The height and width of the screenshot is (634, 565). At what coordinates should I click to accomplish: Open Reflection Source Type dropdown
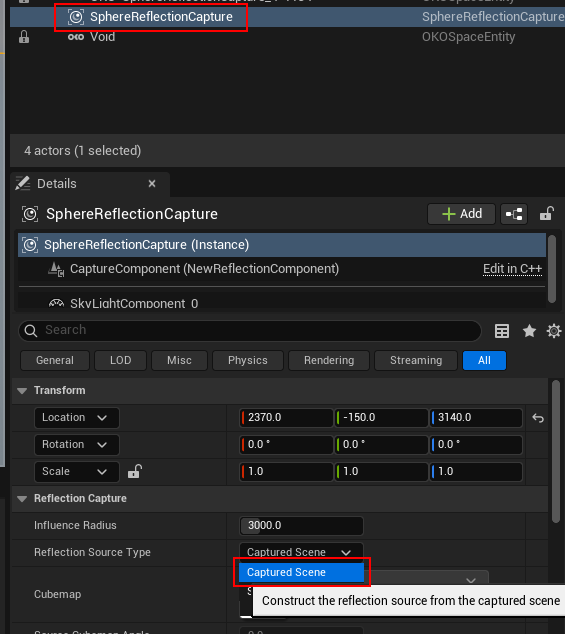pos(301,552)
